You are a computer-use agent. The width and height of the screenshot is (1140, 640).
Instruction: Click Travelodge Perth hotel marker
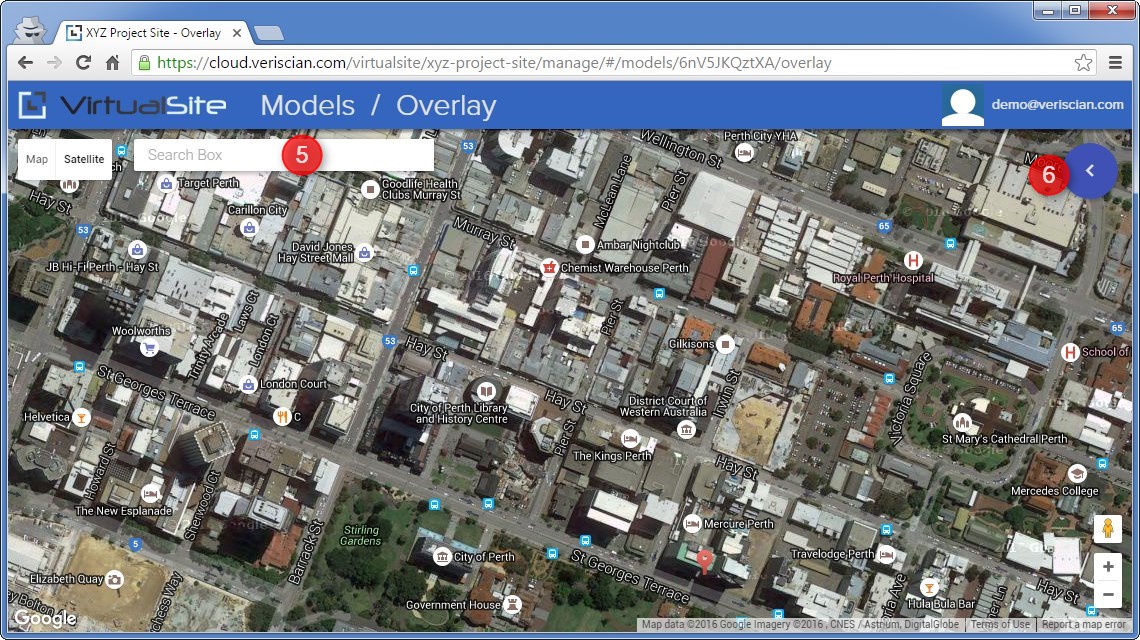pos(886,554)
